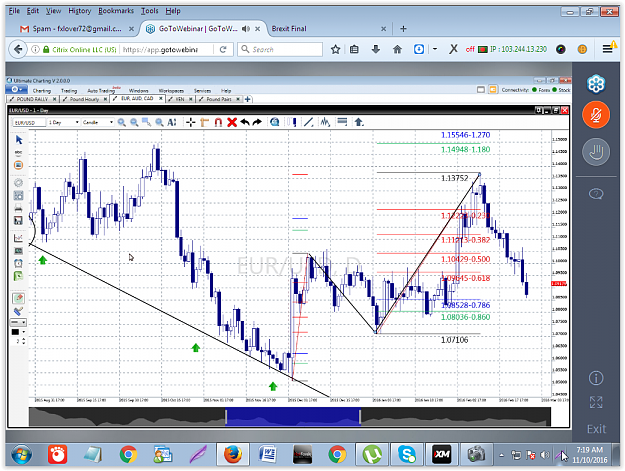Click the Firefox search box

(x=280, y=49)
